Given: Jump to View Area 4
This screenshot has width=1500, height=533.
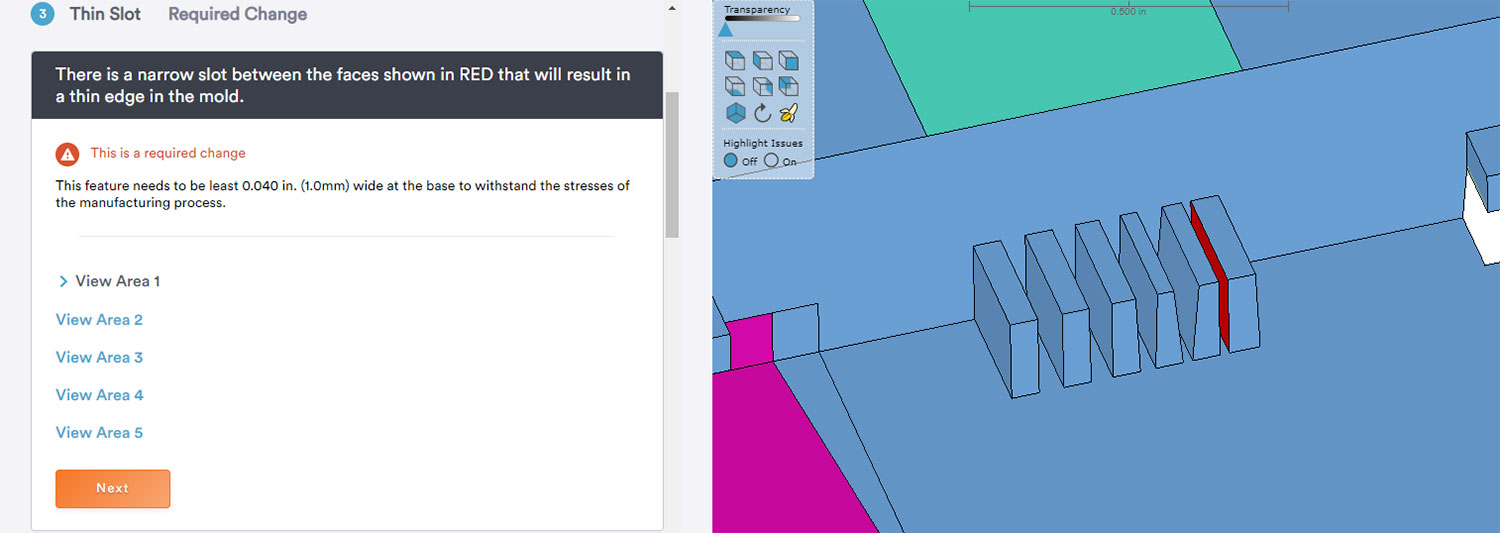Looking at the screenshot, I should tap(99, 395).
